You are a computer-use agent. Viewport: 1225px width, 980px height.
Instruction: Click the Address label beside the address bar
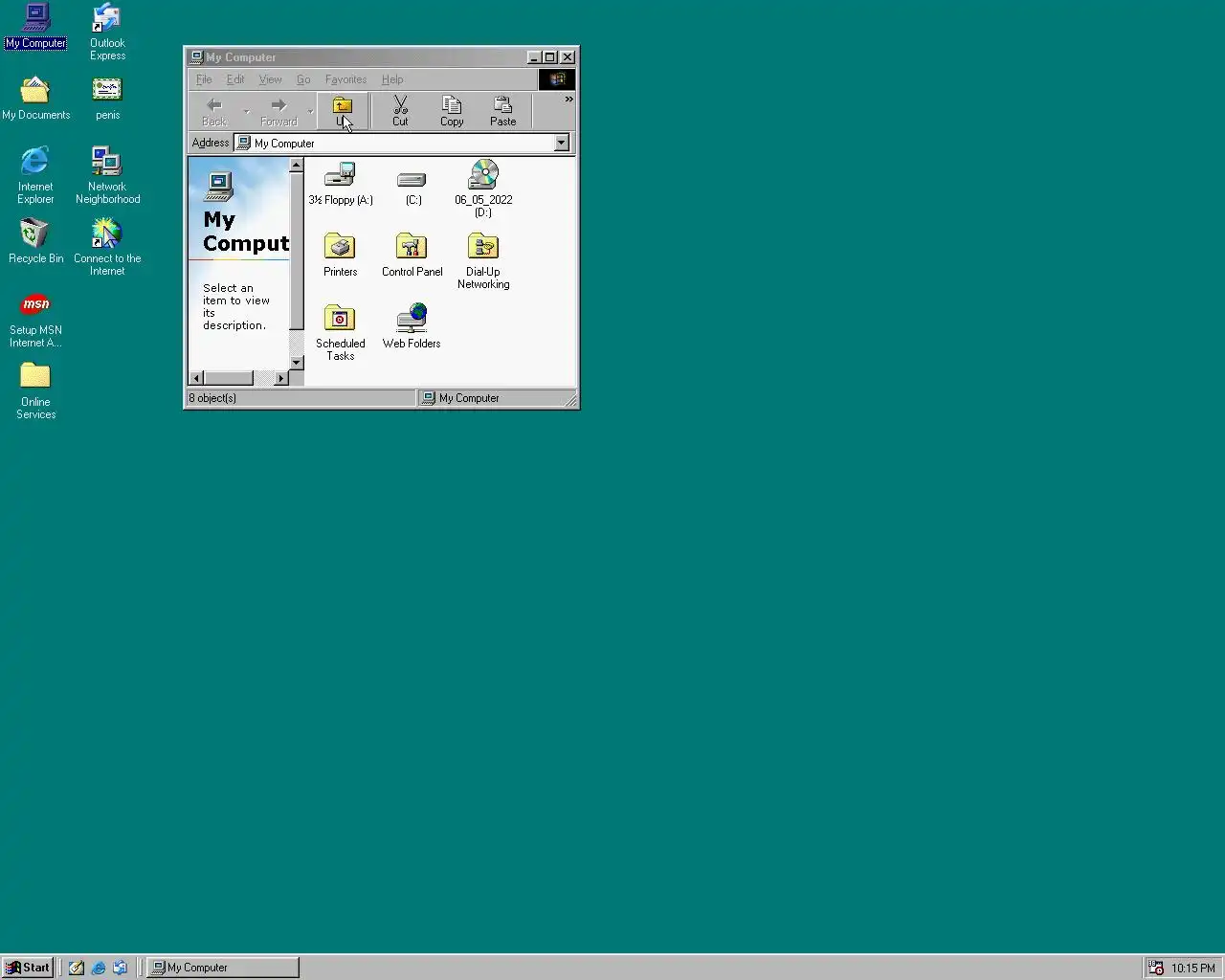[211, 143]
